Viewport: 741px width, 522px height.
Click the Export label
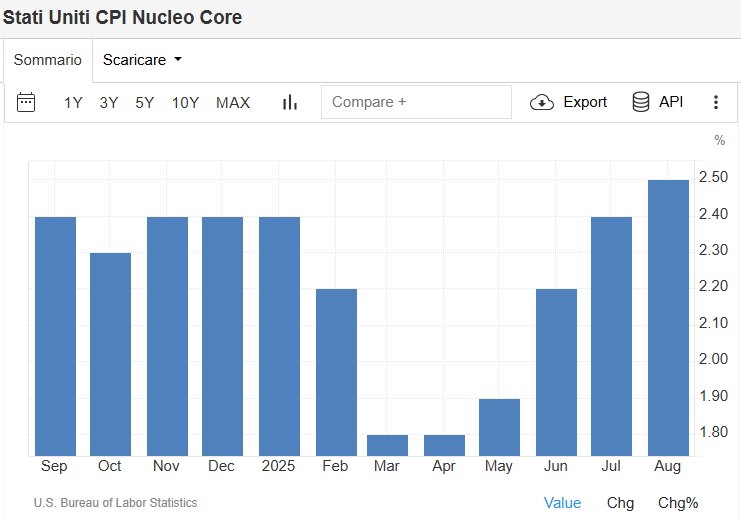pos(585,102)
